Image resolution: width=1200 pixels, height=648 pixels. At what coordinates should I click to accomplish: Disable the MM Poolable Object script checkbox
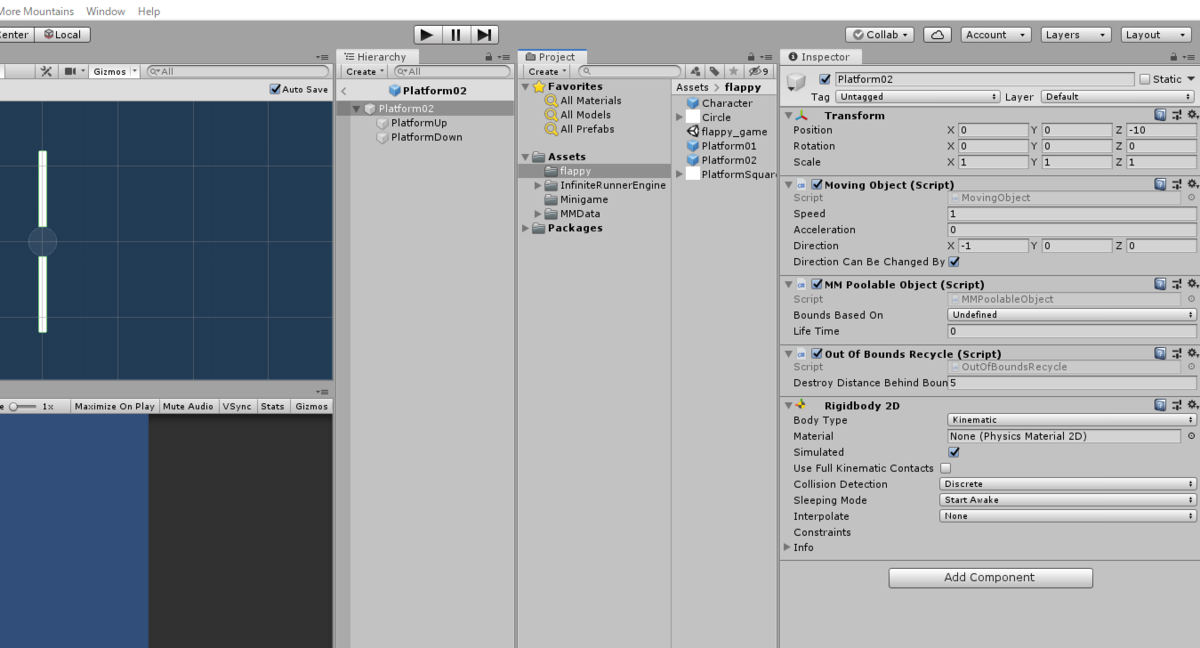817,285
